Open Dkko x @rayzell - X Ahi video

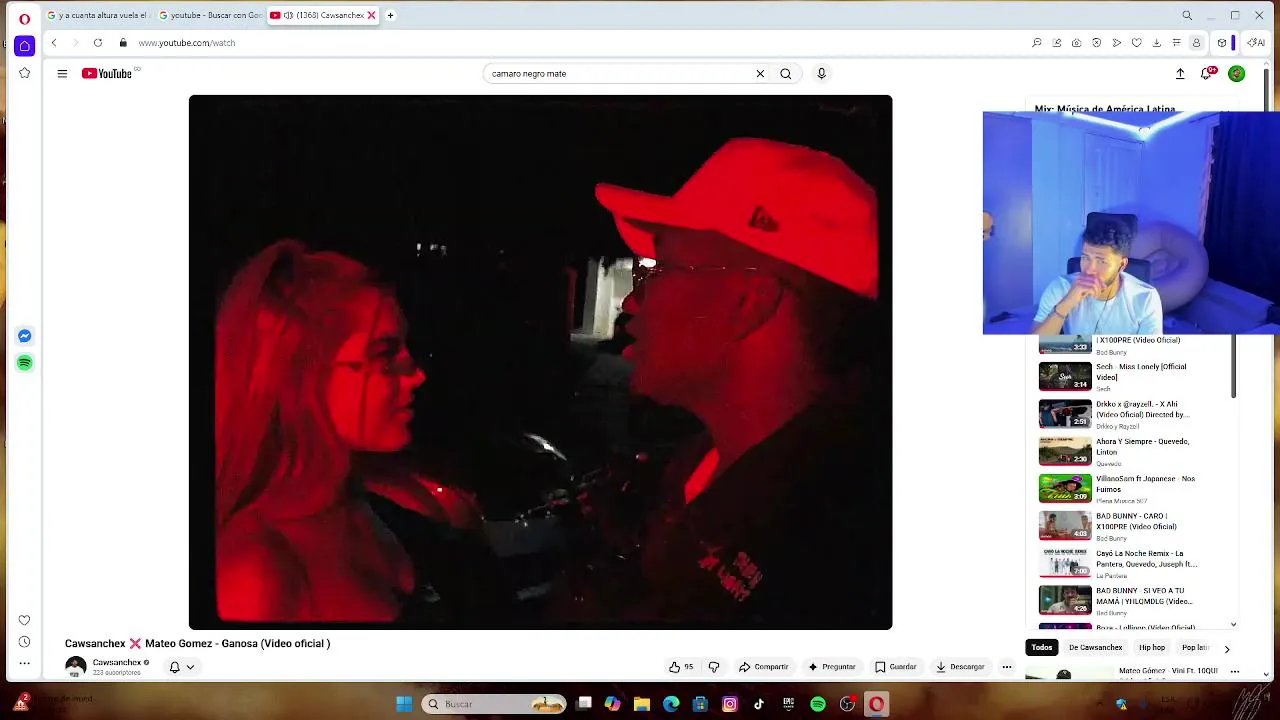point(1065,414)
